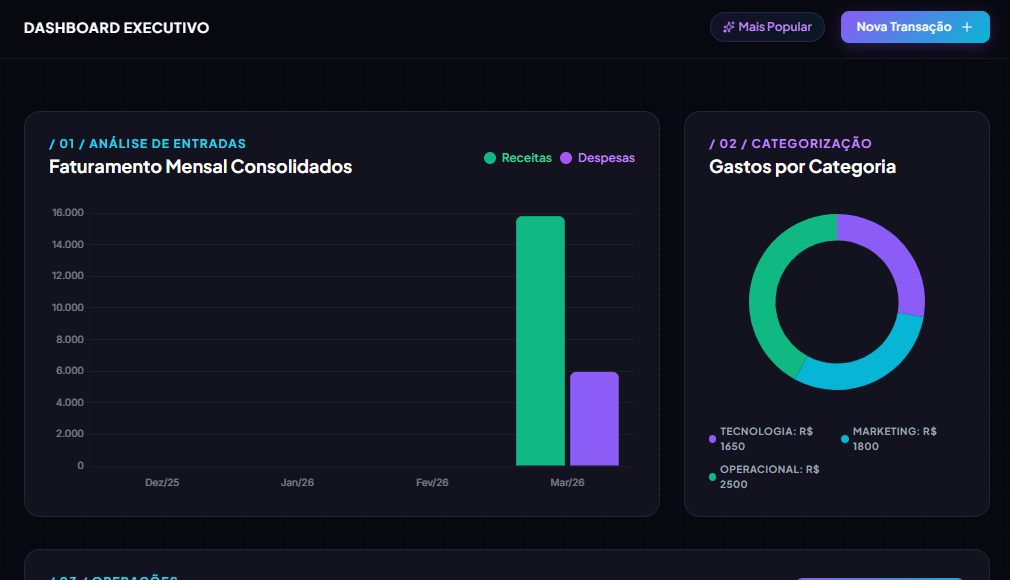Click the Faturamento Mensal Consolidados heading
Image resolution: width=1010 pixels, height=580 pixels.
tap(200, 167)
